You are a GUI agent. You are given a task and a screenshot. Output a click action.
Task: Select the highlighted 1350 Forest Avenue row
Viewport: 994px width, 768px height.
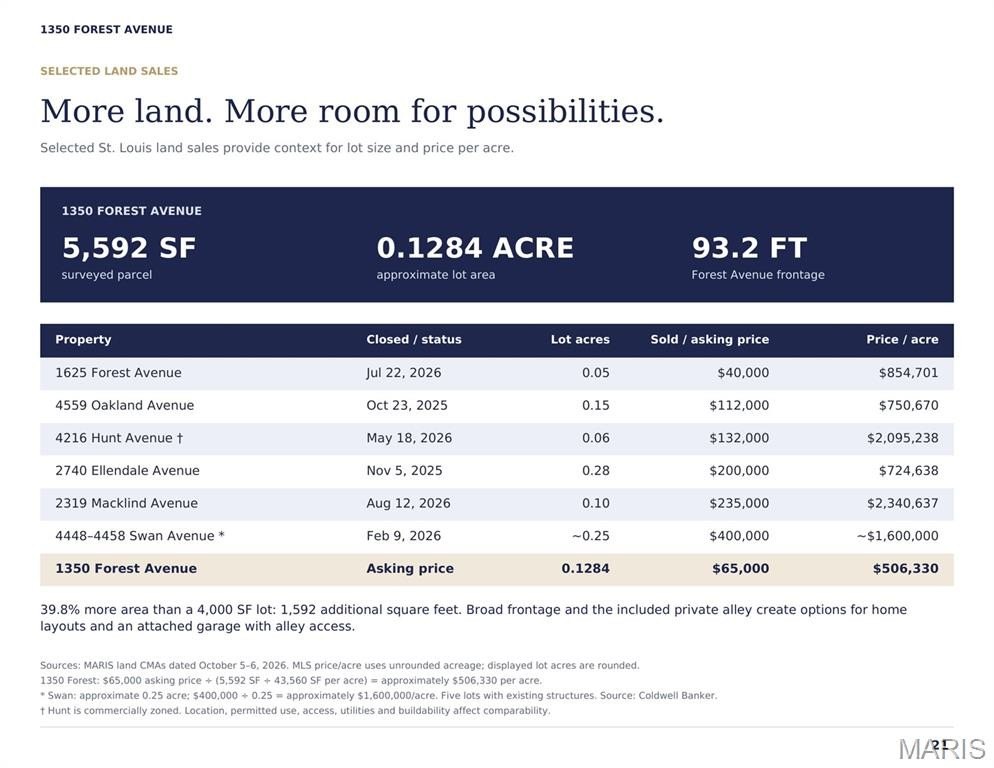pyautogui.click(x=496, y=569)
